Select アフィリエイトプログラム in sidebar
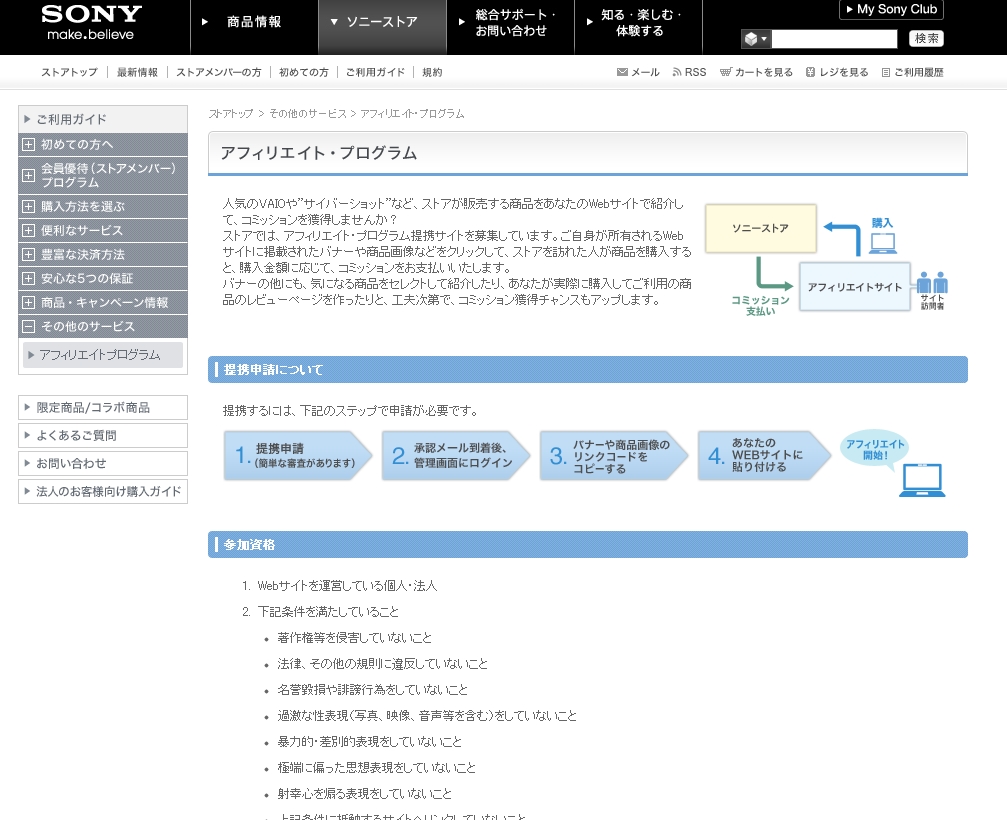Image resolution: width=1007 pixels, height=820 pixels. (x=103, y=355)
